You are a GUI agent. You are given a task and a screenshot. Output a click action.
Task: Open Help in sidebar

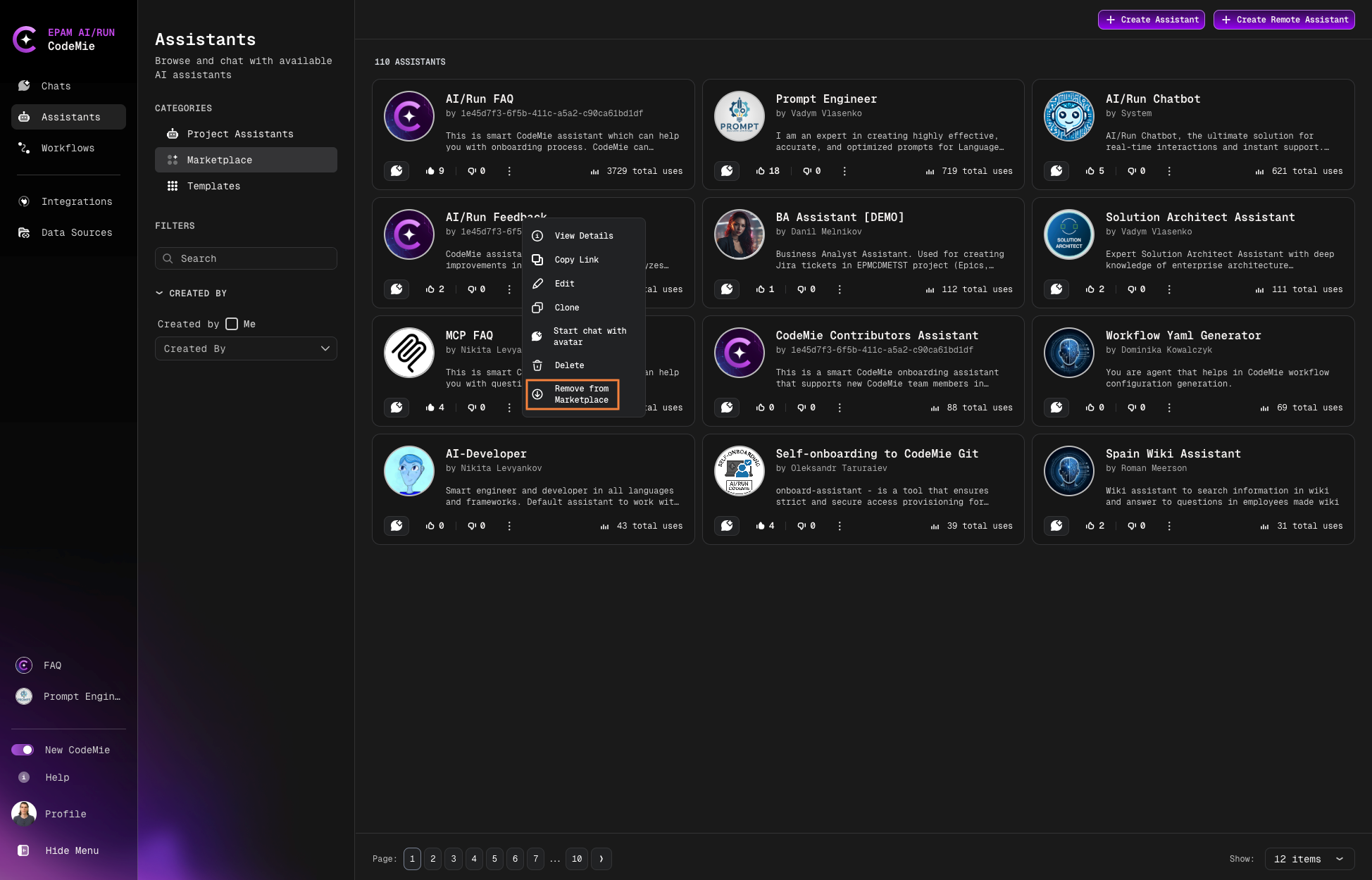coord(57,777)
